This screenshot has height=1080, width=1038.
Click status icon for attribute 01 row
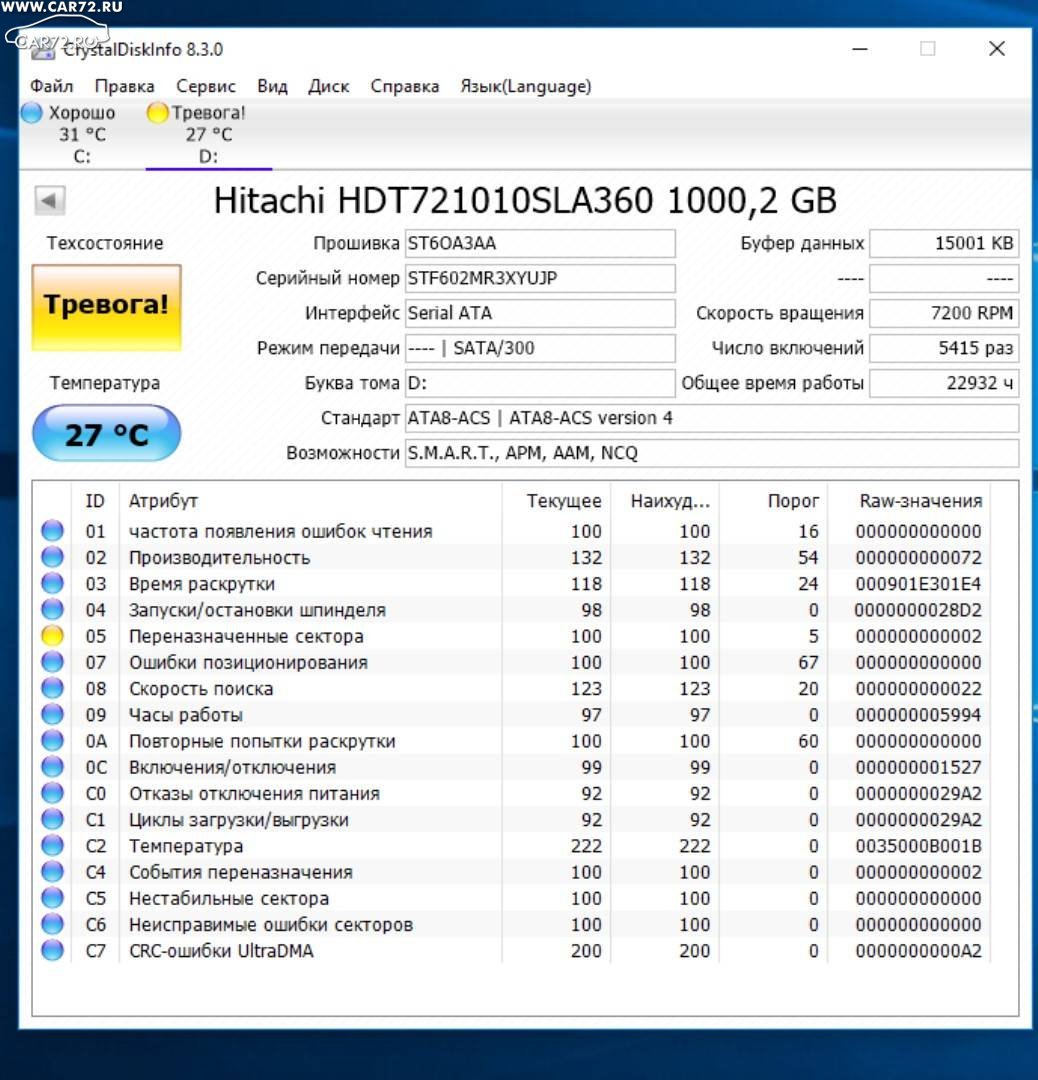[x=52, y=531]
